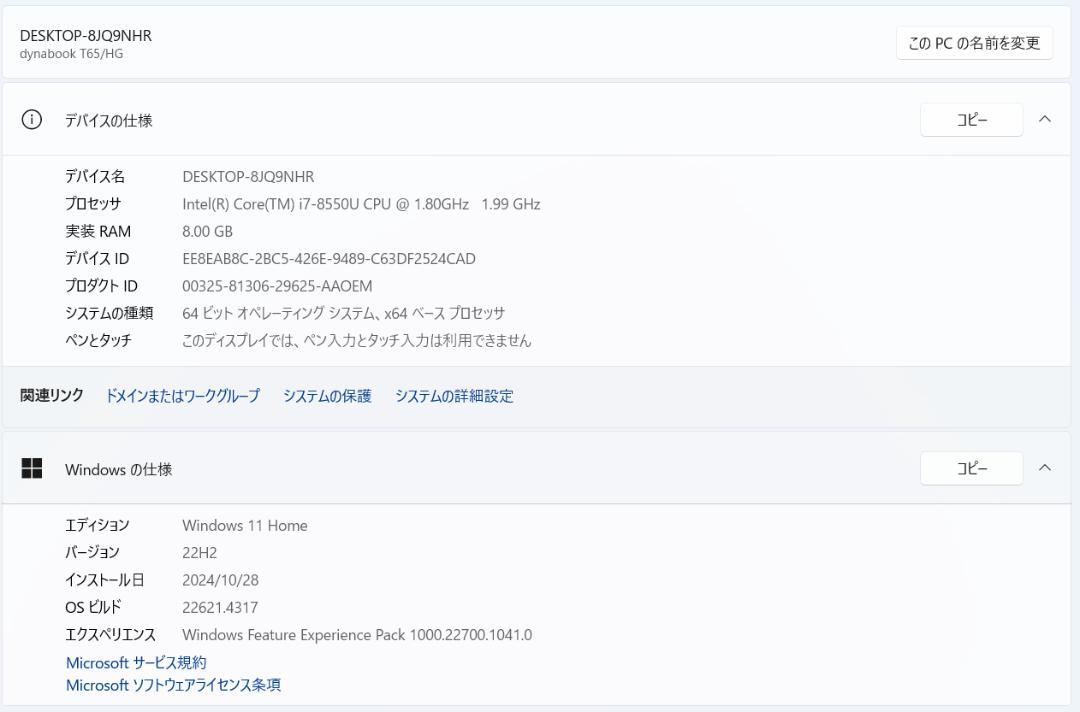Select the processor value Intel(R) Core(TM) i7-8550U
Image resolution: width=1080 pixels, height=712 pixels.
click(x=361, y=204)
